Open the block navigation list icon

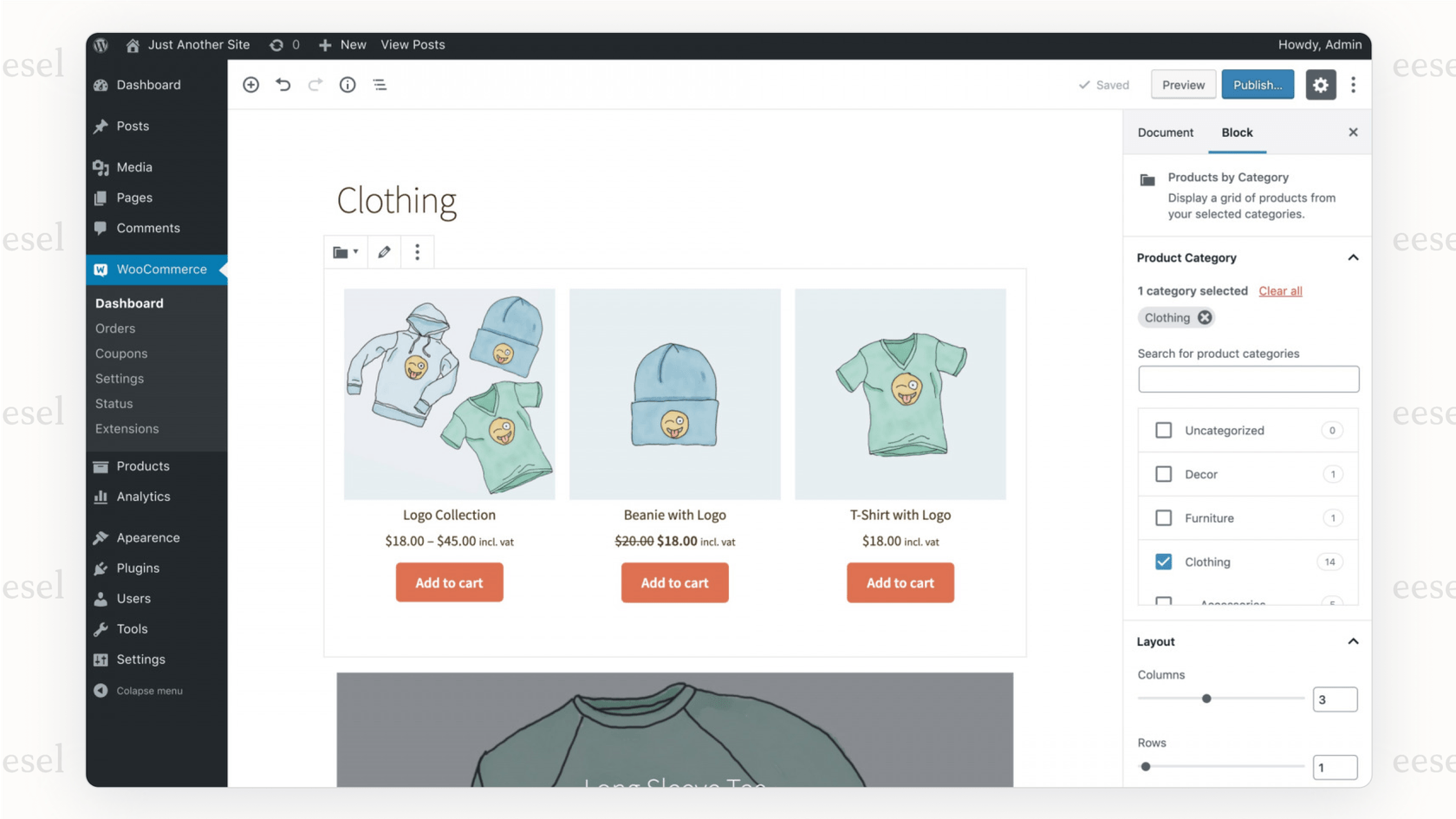[380, 84]
